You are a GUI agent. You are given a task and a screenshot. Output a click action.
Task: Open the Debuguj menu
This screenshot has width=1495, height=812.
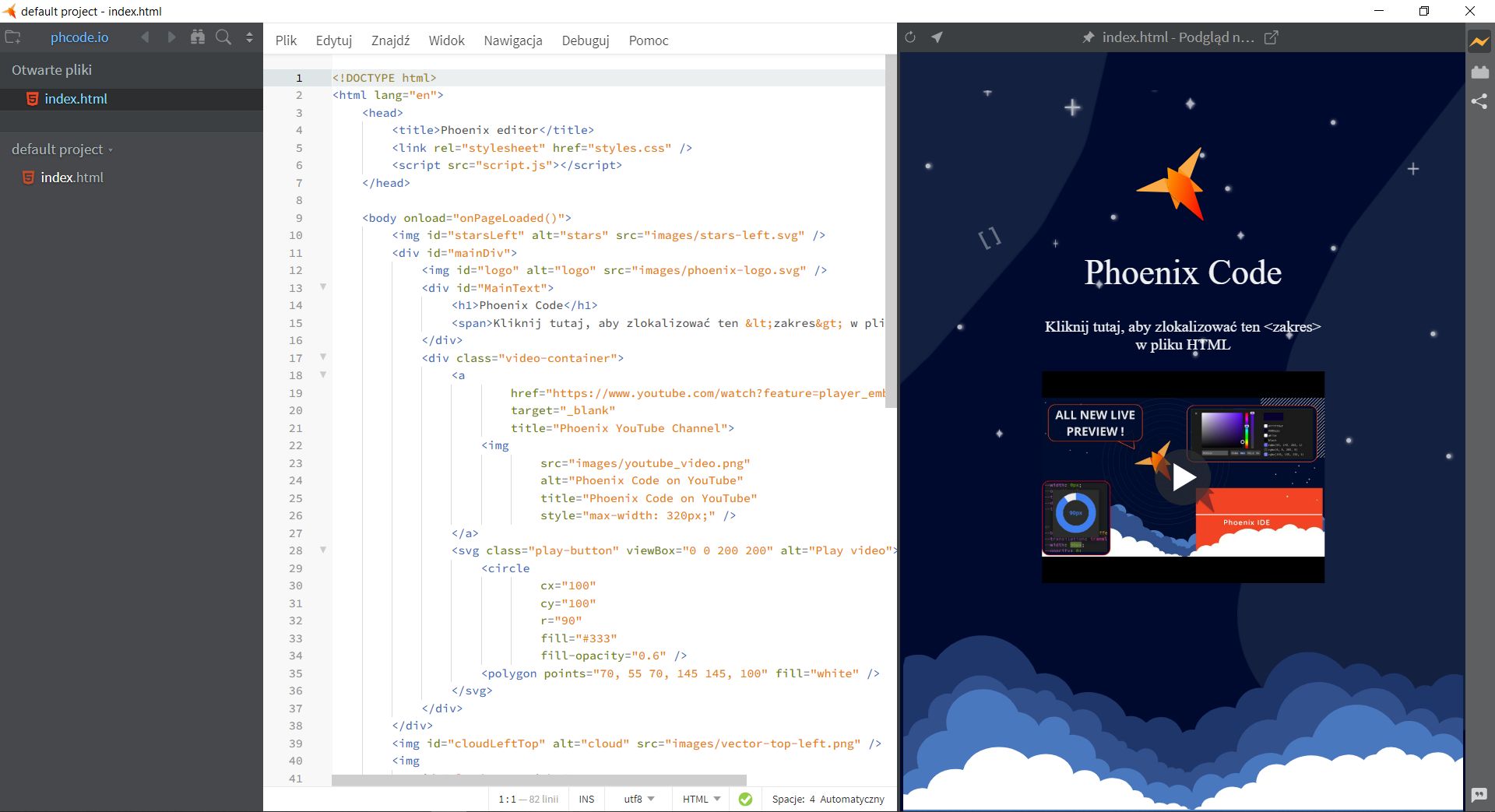(x=585, y=40)
